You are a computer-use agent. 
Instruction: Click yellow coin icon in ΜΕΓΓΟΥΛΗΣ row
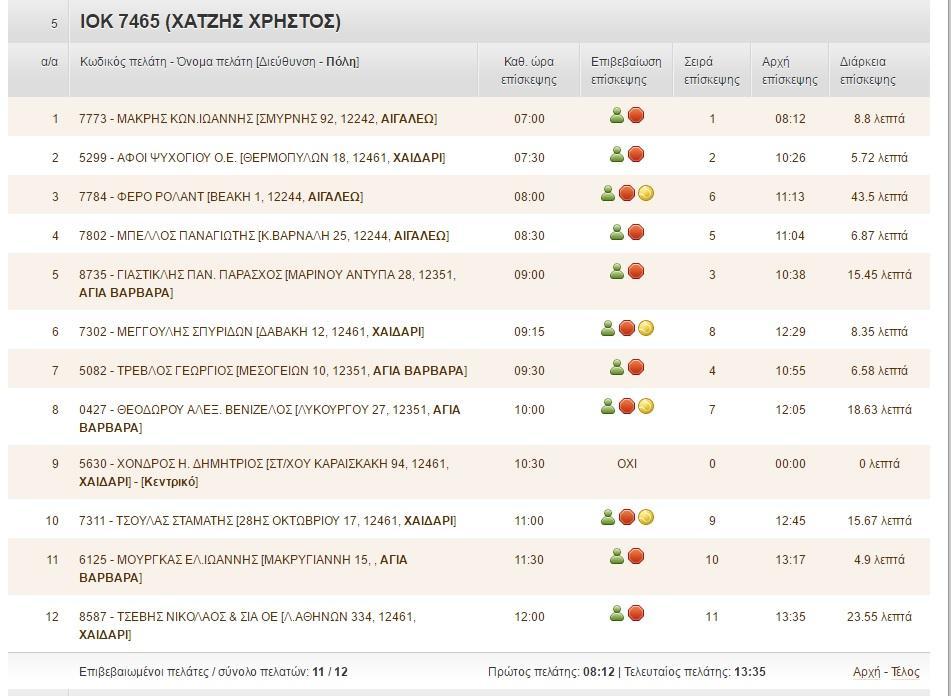pos(646,328)
